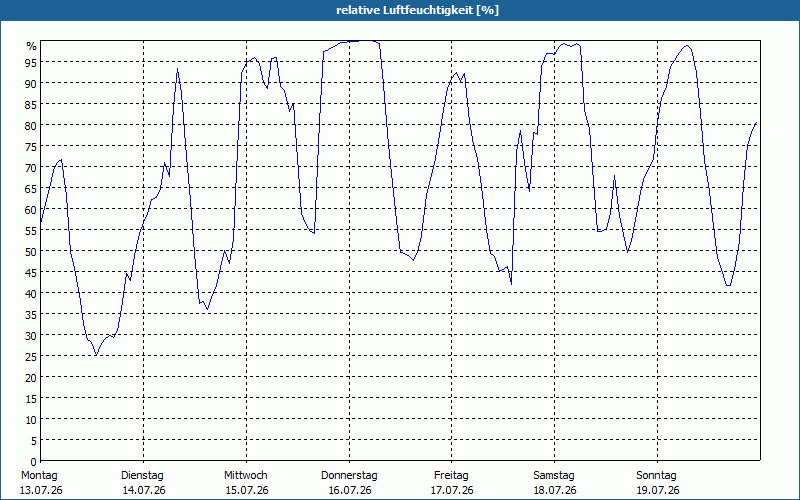Click the 60 y-axis value

pyautogui.click(x=31, y=209)
